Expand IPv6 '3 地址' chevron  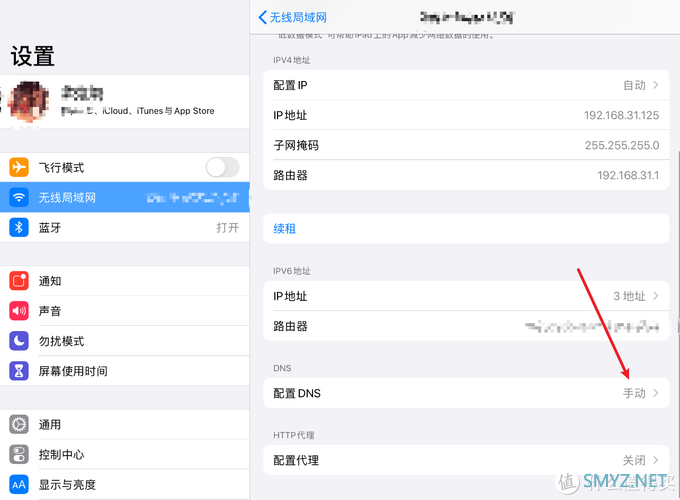[656, 296]
